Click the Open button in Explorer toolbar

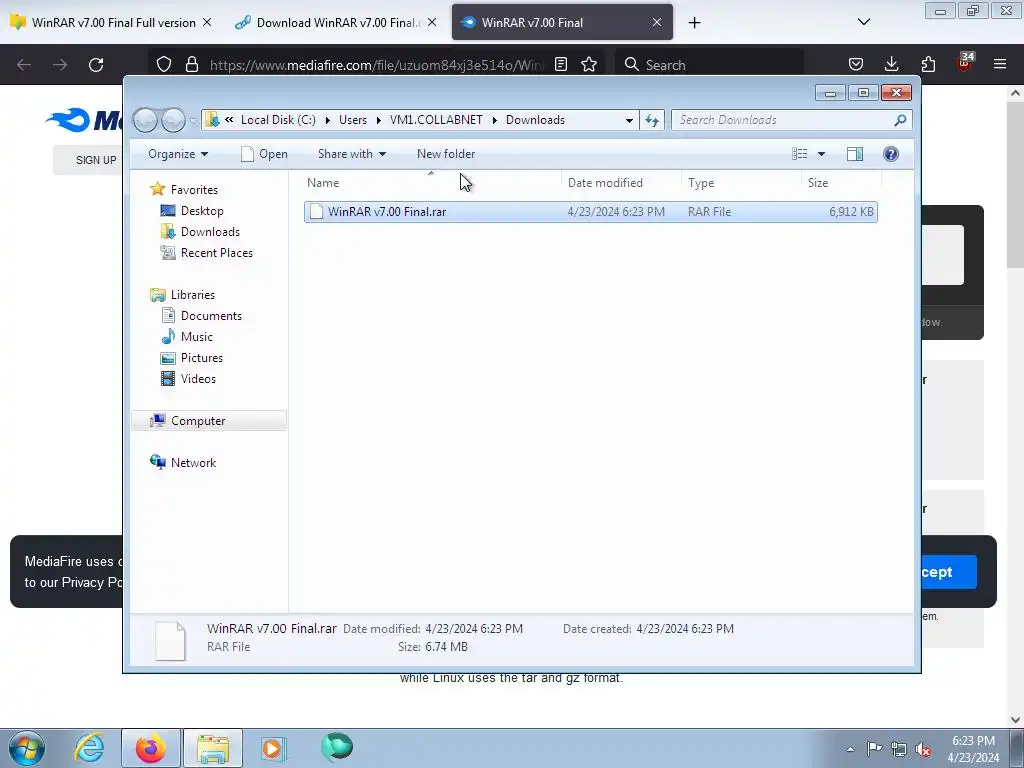(264, 154)
